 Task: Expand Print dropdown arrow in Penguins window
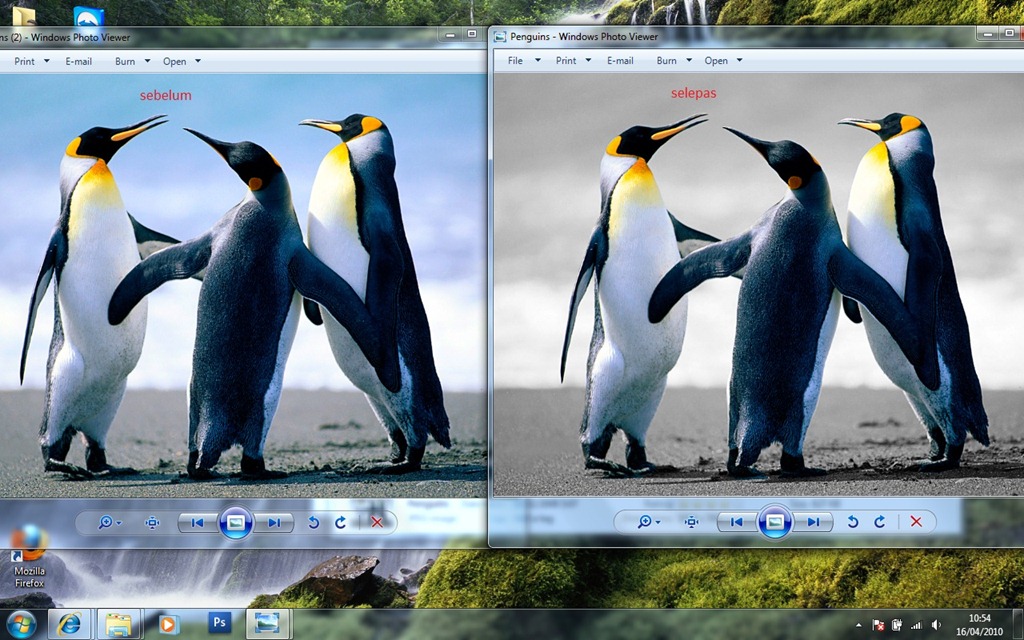[588, 60]
